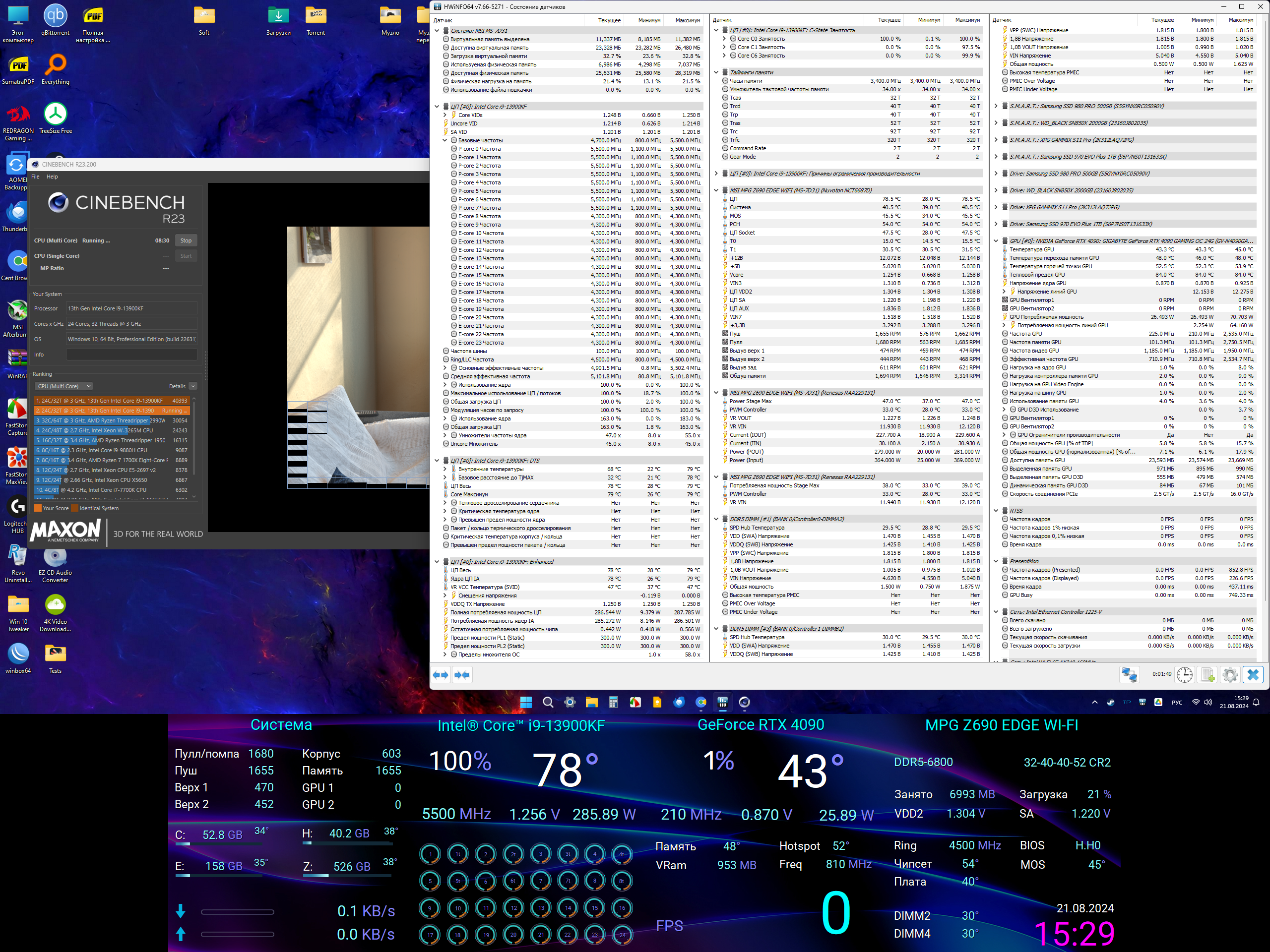Open the CPU (Multi Core) ranking dropdown
The width and height of the screenshot is (1270, 952).
pos(63,386)
